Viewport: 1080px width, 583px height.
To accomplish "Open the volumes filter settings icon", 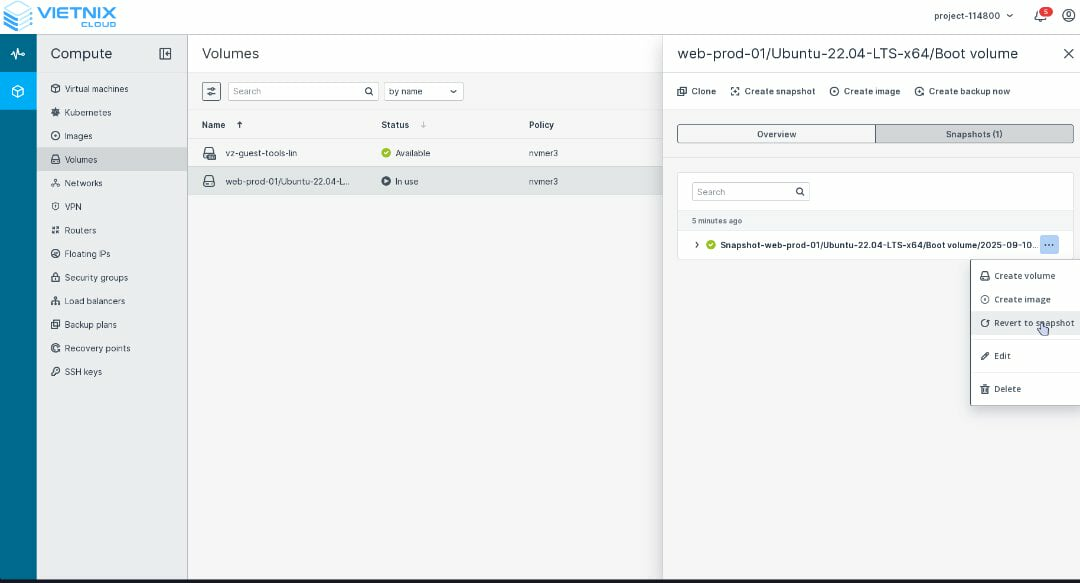I will [x=211, y=91].
